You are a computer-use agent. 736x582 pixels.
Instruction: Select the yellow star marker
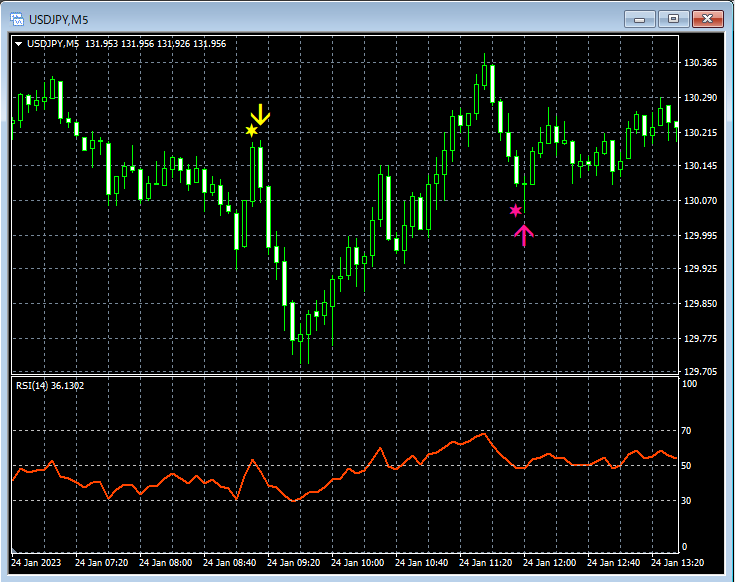(x=252, y=130)
